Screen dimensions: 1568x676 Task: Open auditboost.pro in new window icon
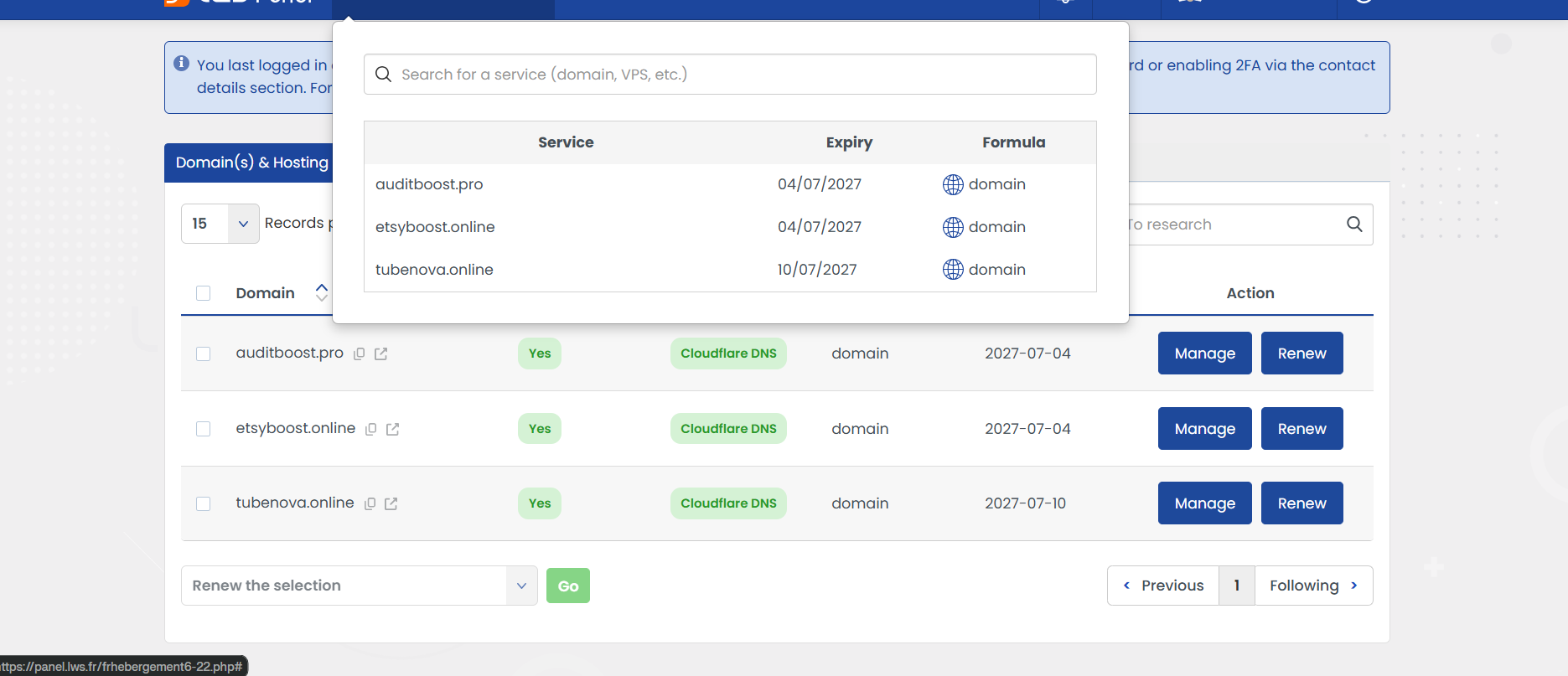(x=380, y=353)
